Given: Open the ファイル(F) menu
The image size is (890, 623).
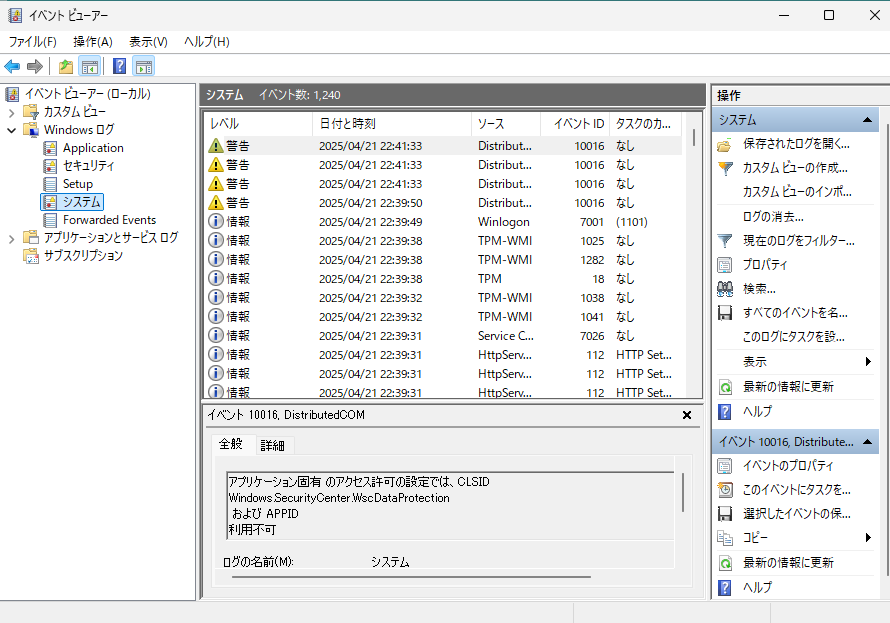Looking at the screenshot, I should tap(32, 42).
